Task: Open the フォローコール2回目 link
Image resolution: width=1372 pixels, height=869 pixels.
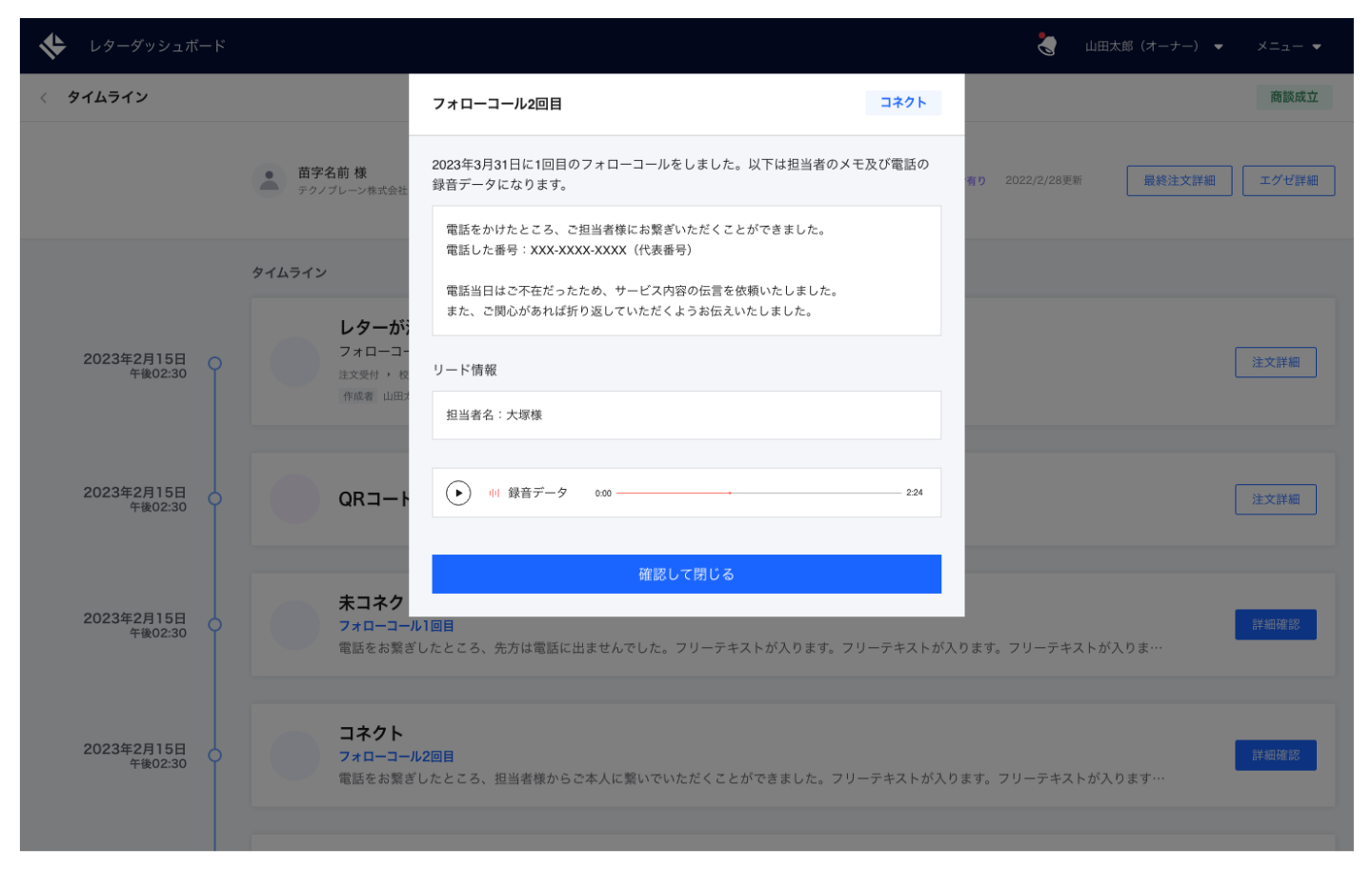Action: (396, 756)
